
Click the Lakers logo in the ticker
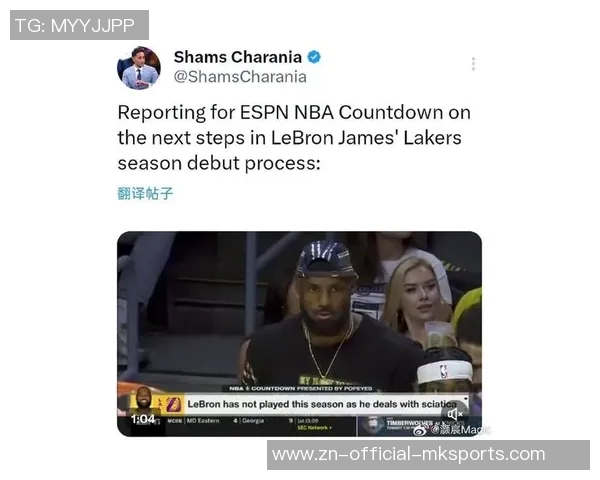173,404
